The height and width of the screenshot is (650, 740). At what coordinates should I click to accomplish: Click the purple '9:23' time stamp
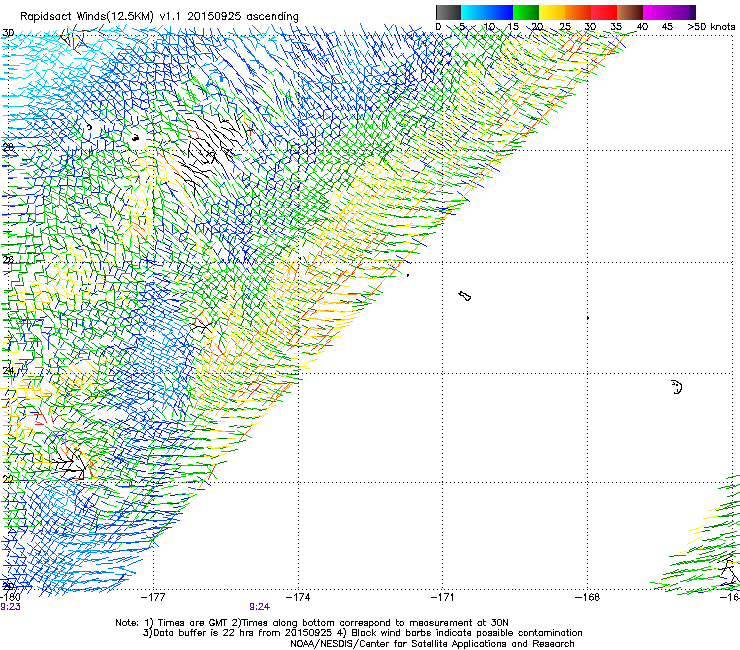click(10, 607)
